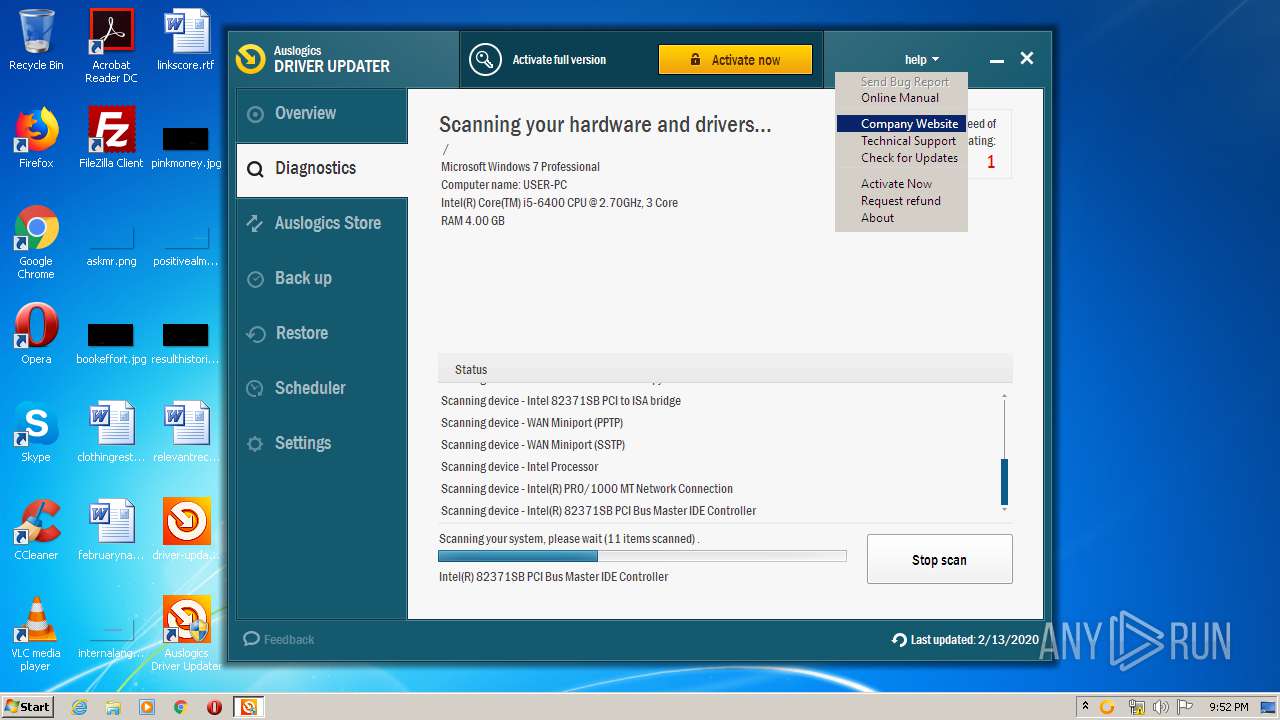Click the taskbar clock showing 9:52 PM
Screen dimensions: 1280x720
point(1228,707)
